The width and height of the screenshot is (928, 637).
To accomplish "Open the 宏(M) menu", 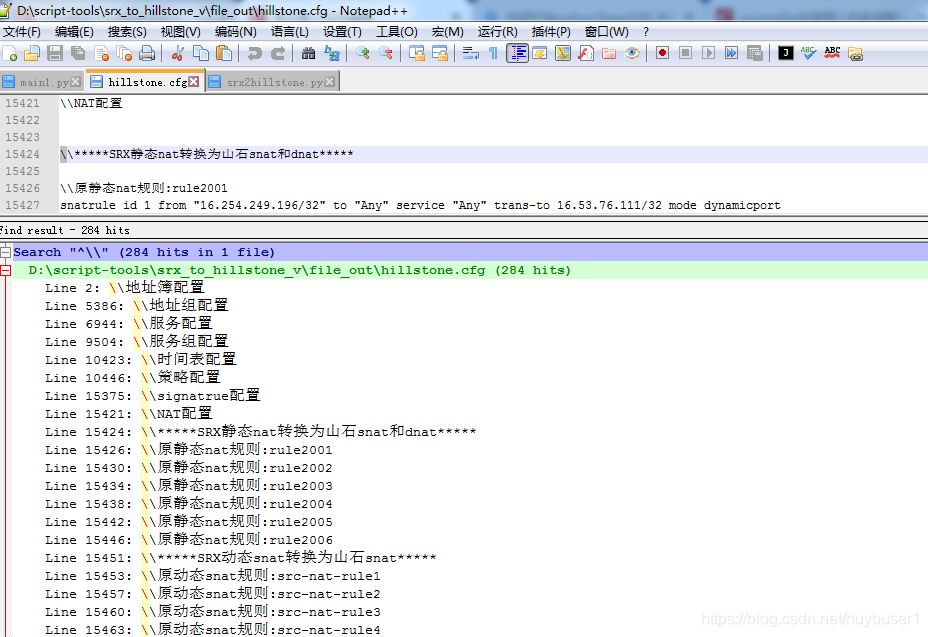I will [447, 32].
